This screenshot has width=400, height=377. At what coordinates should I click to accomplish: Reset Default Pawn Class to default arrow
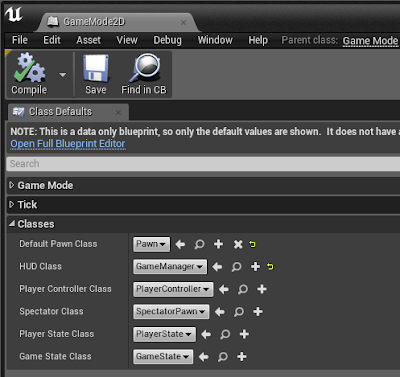(x=252, y=244)
